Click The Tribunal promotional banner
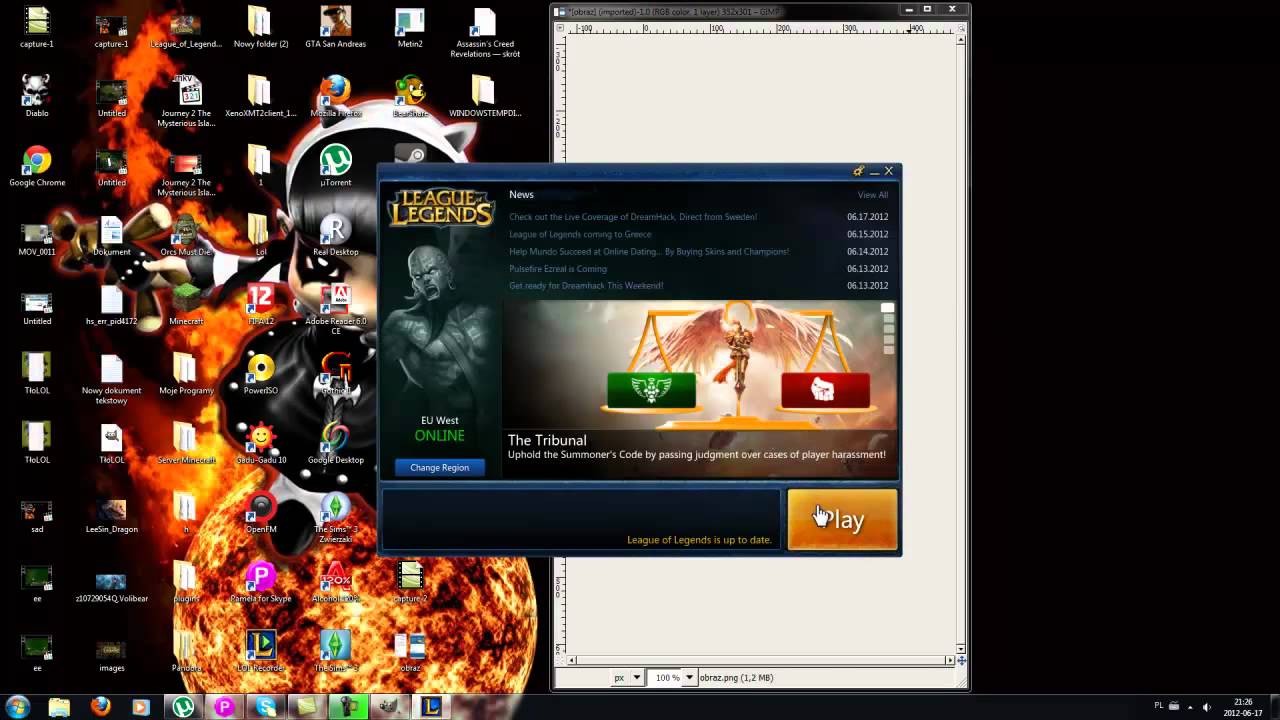 point(699,390)
